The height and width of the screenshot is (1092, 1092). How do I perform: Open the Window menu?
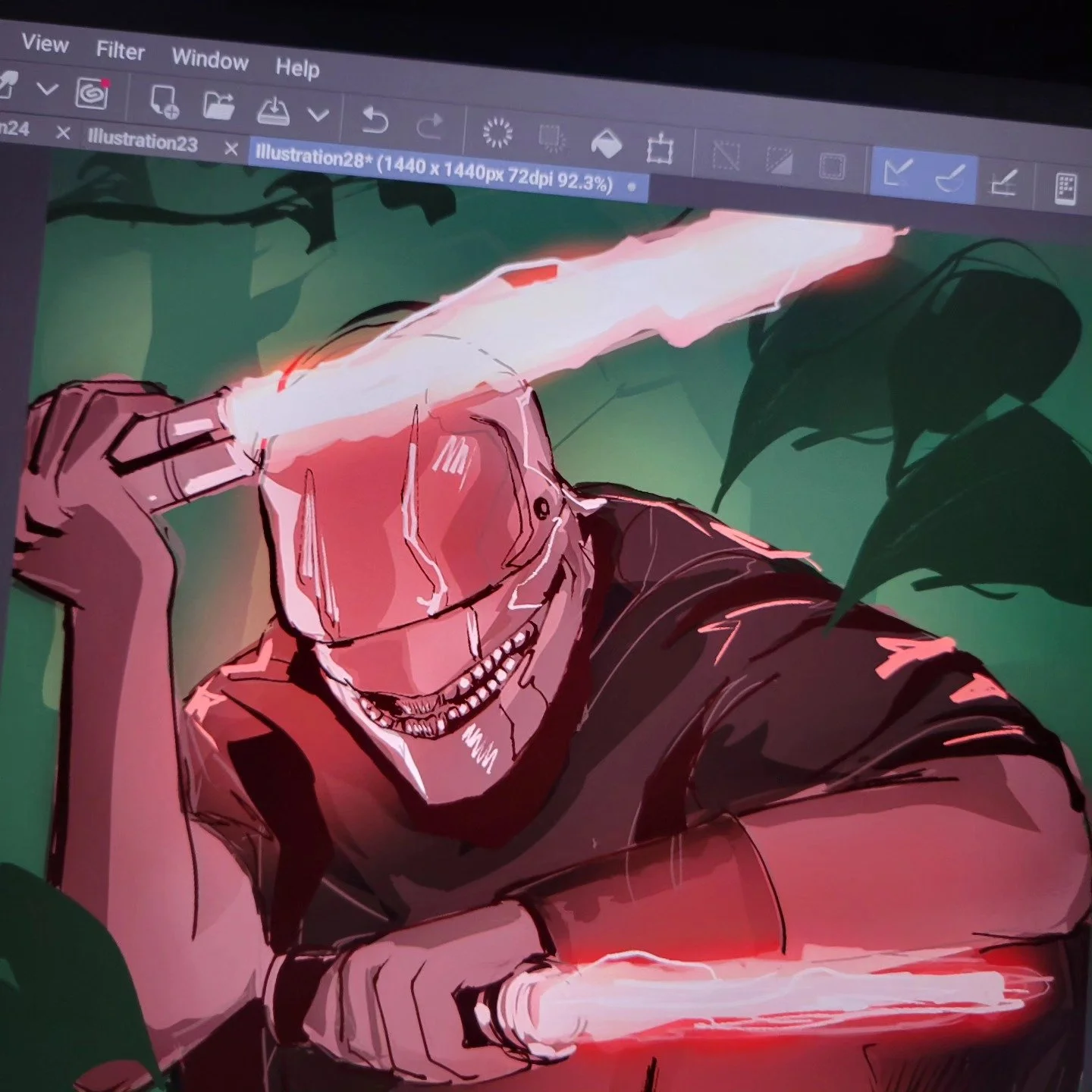(210, 59)
